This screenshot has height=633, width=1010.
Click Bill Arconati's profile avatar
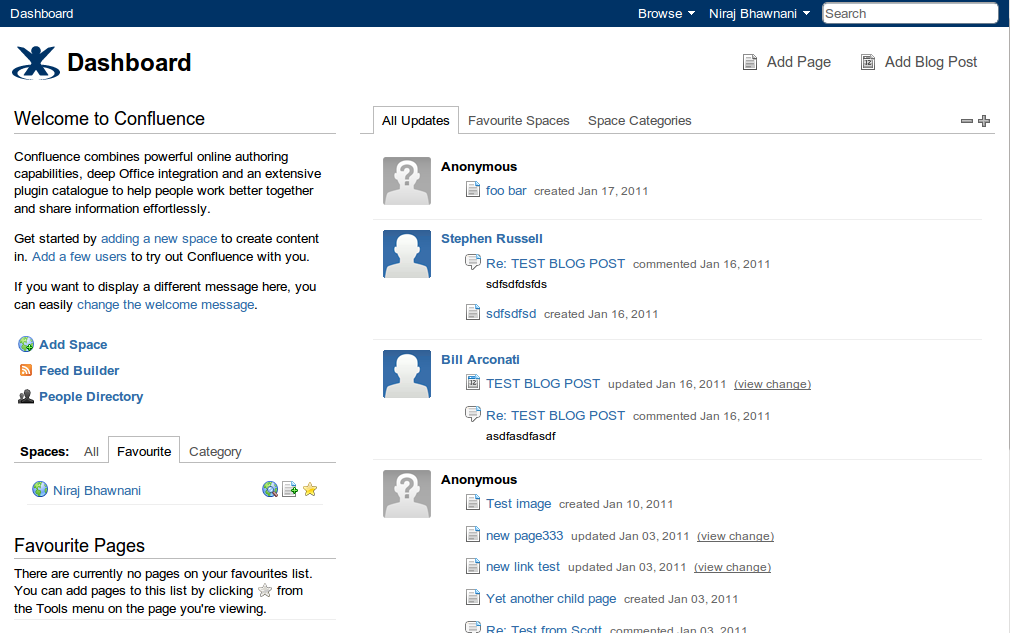[407, 373]
